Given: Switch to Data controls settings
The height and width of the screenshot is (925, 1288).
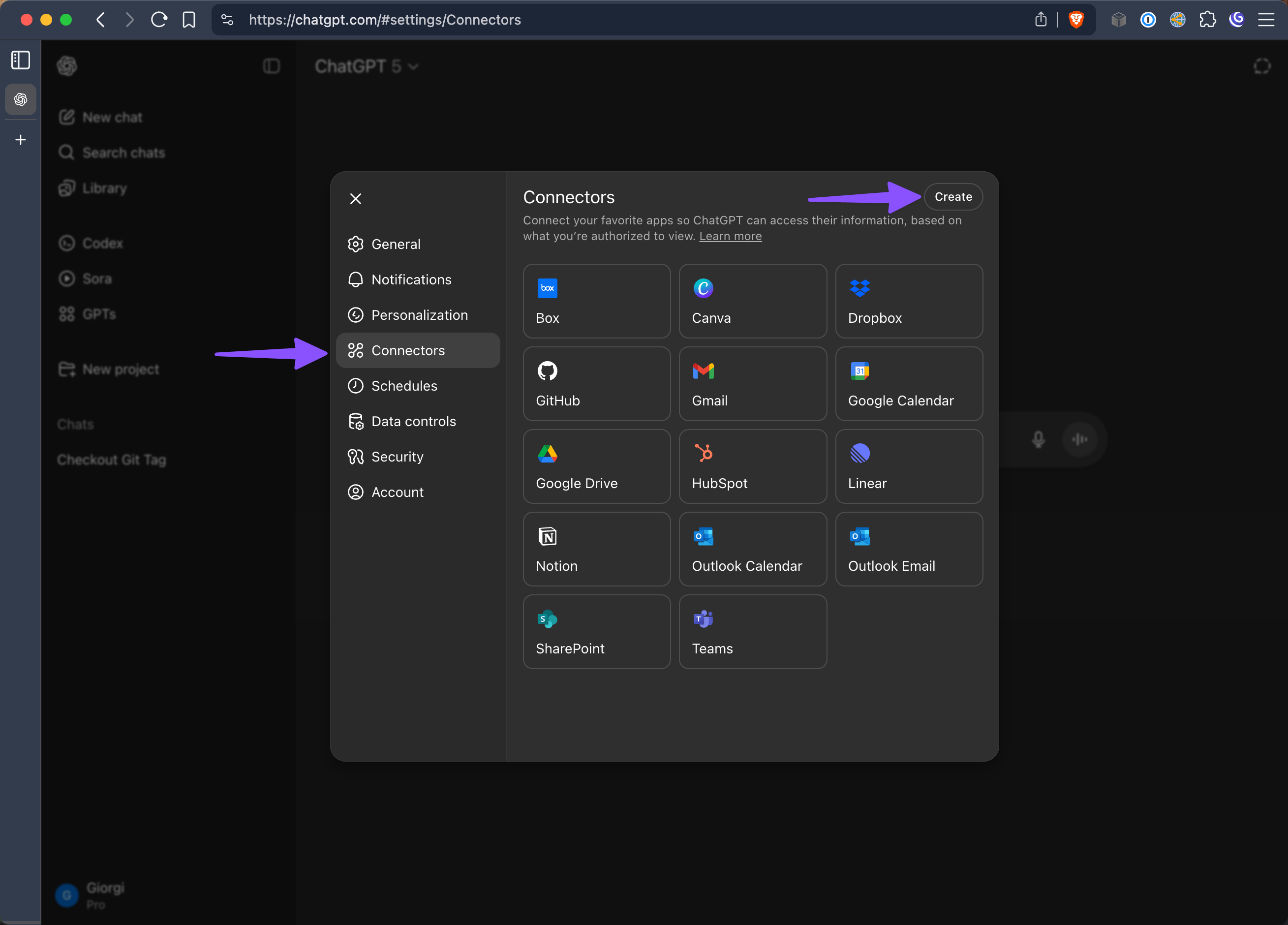Looking at the screenshot, I should (418, 421).
